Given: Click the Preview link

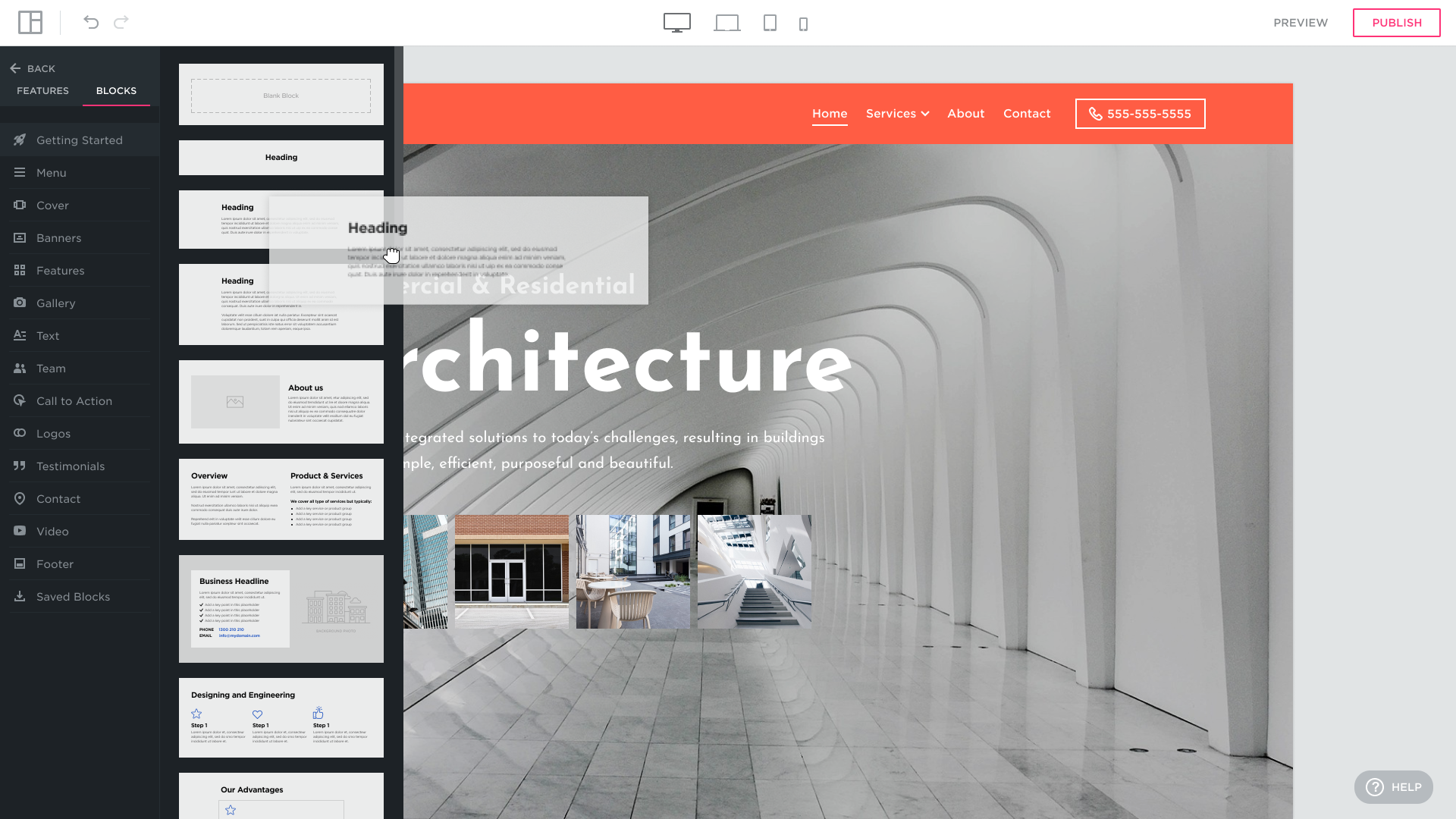Looking at the screenshot, I should [1300, 23].
